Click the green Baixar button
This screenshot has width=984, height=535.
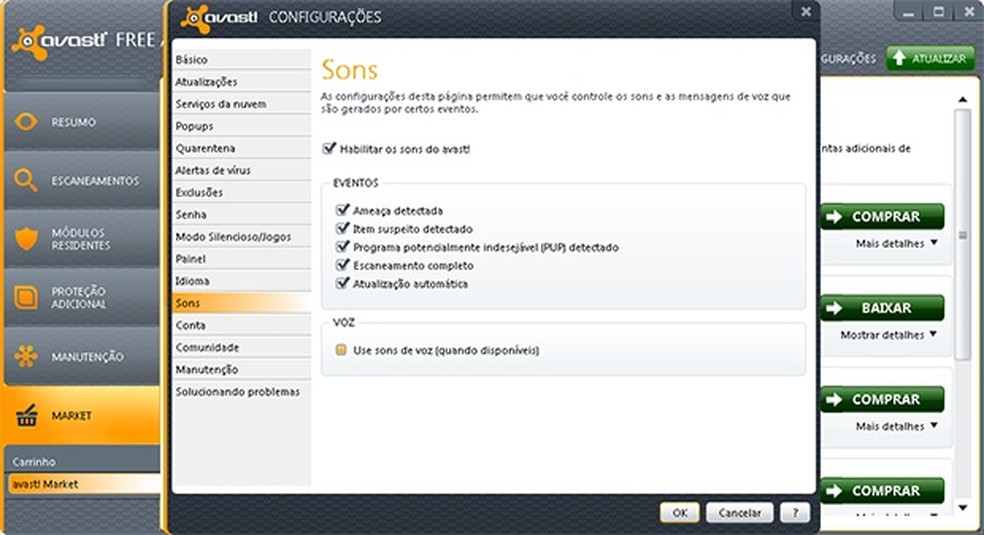coord(883,308)
